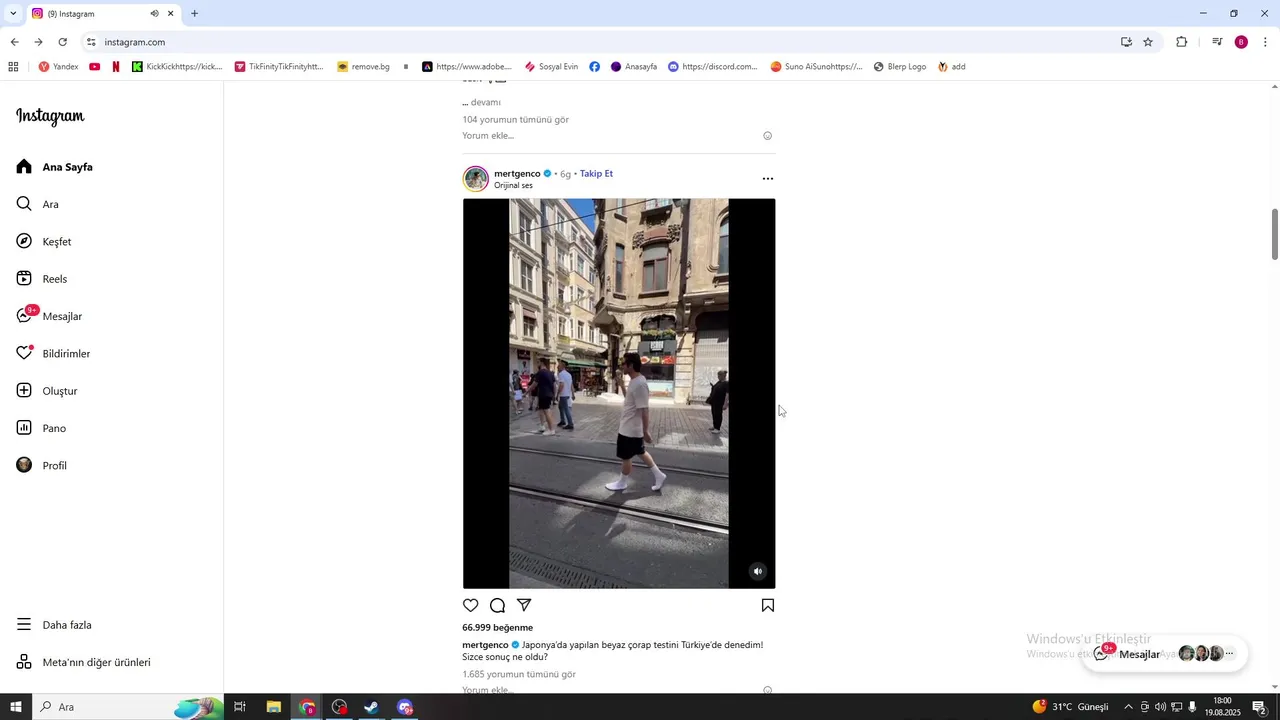The width and height of the screenshot is (1280, 720).
Task: View all 104 comments link
Action: coord(515,120)
